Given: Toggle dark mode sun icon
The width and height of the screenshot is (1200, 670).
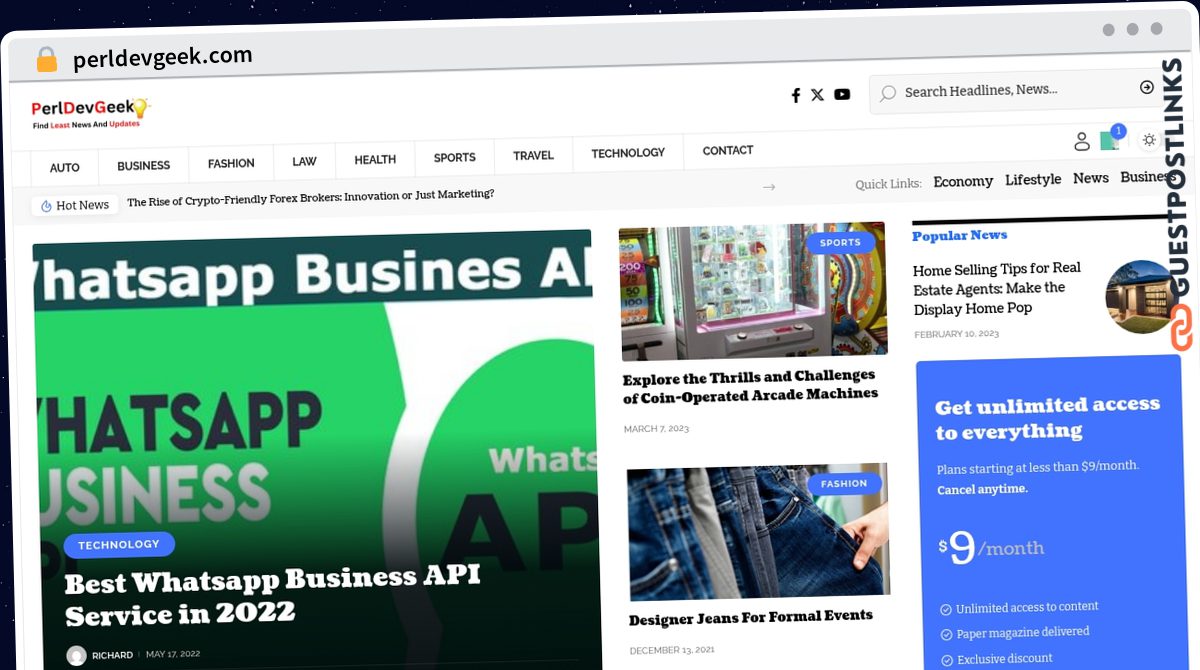Looking at the screenshot, I should (x=1150, y=139).
